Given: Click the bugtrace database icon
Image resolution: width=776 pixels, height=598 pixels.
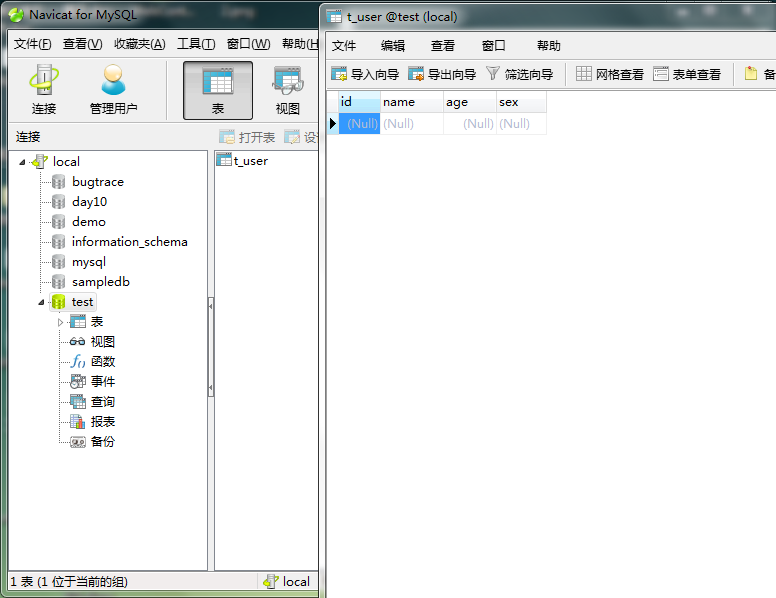Looking at the screenshot, I should pyautogui.click(x=58, y=182).
